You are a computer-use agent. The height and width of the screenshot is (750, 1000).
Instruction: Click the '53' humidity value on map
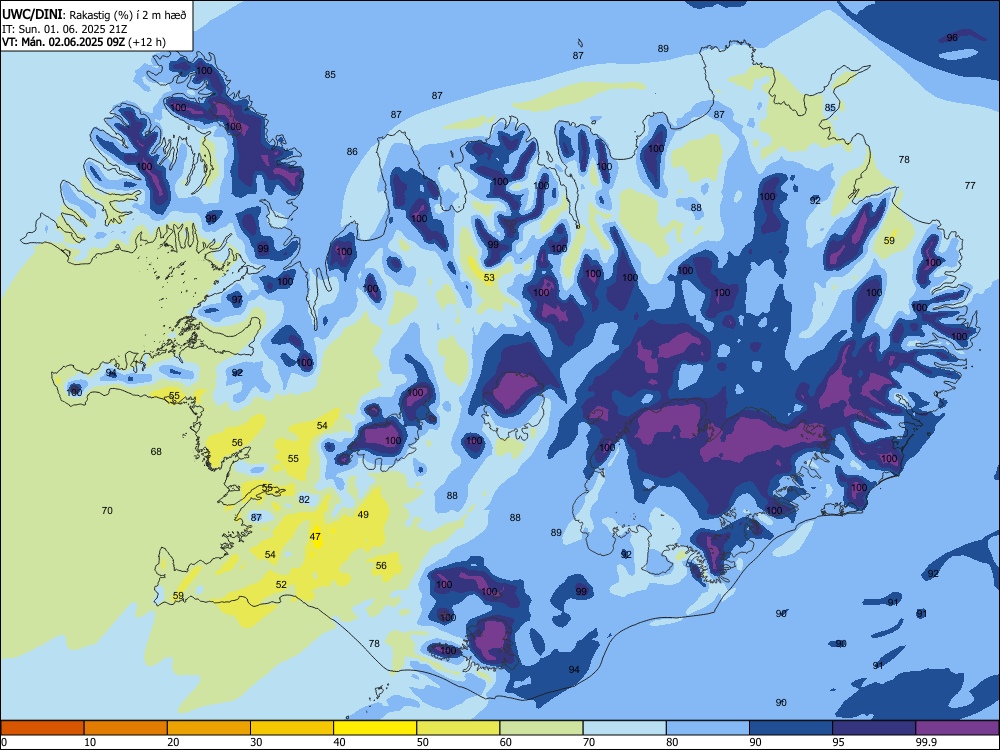[x=489, y=277]
